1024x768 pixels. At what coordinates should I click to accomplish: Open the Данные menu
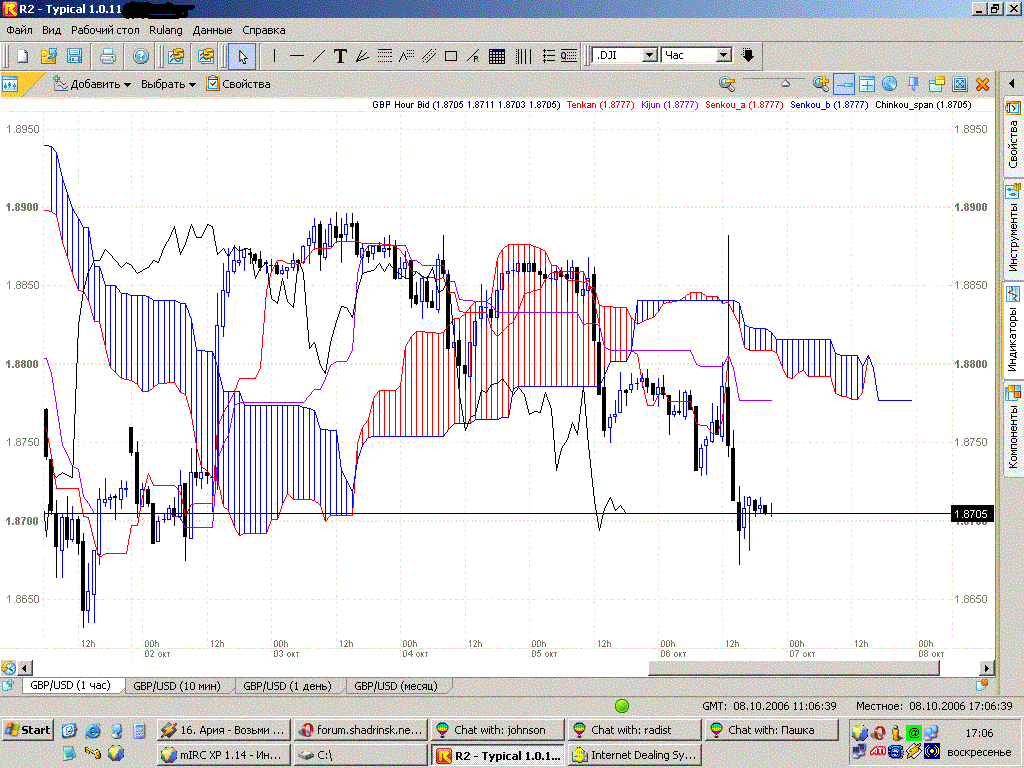click(212, 30)
